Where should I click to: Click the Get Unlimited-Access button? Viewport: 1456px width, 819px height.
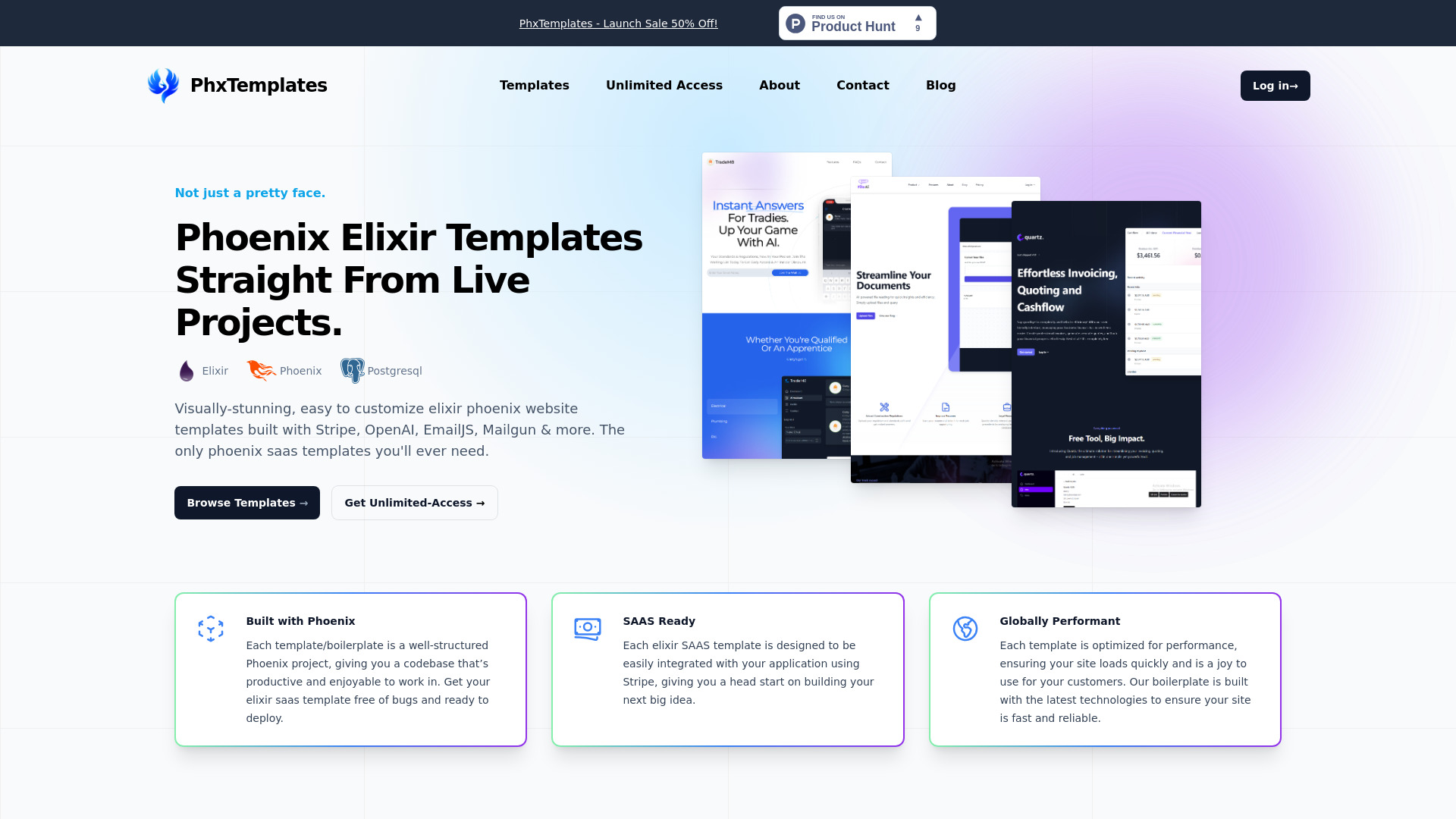click(x=414, y=502)
